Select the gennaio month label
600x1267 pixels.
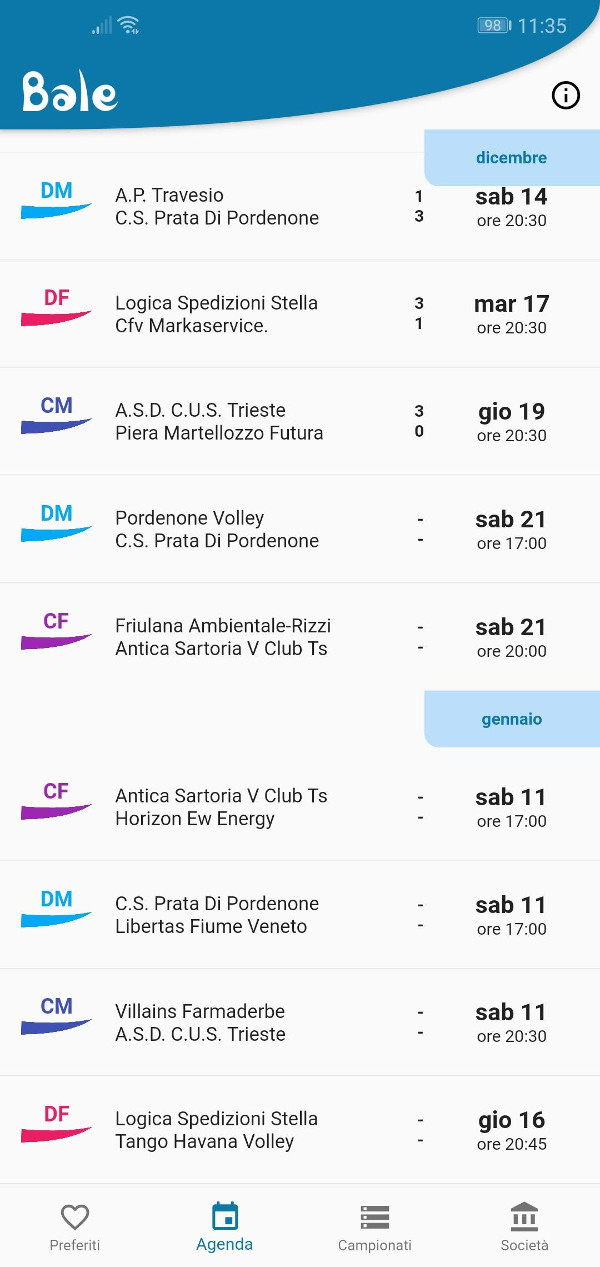(x=511, y=719)
